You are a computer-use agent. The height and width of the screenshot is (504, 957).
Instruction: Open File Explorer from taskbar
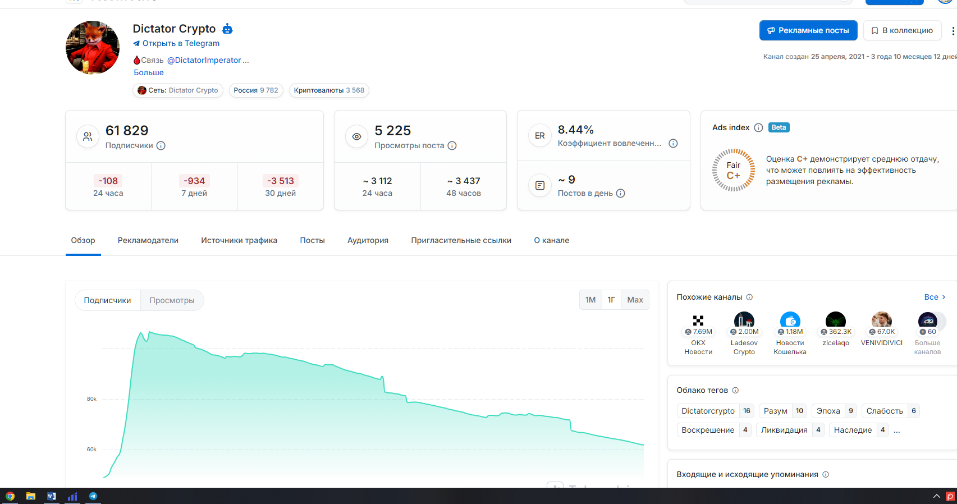click(30, 496)
